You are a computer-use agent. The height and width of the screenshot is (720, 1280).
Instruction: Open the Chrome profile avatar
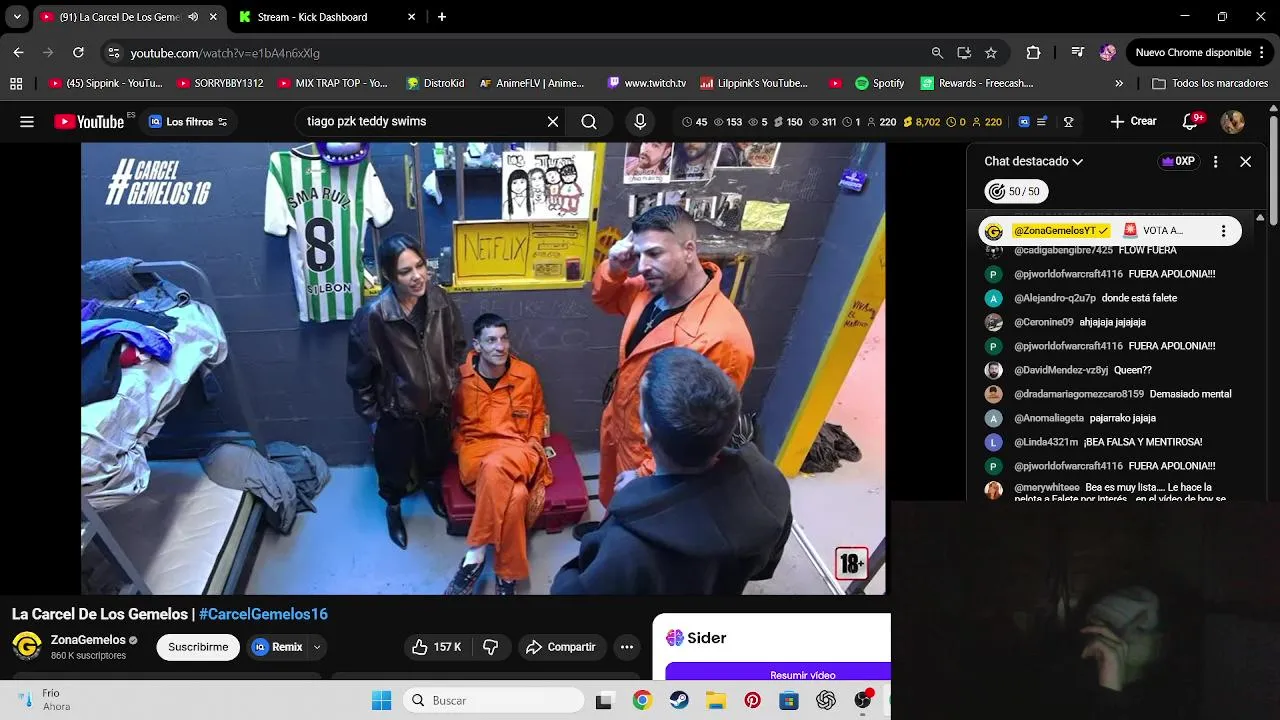click(1107, 53)
